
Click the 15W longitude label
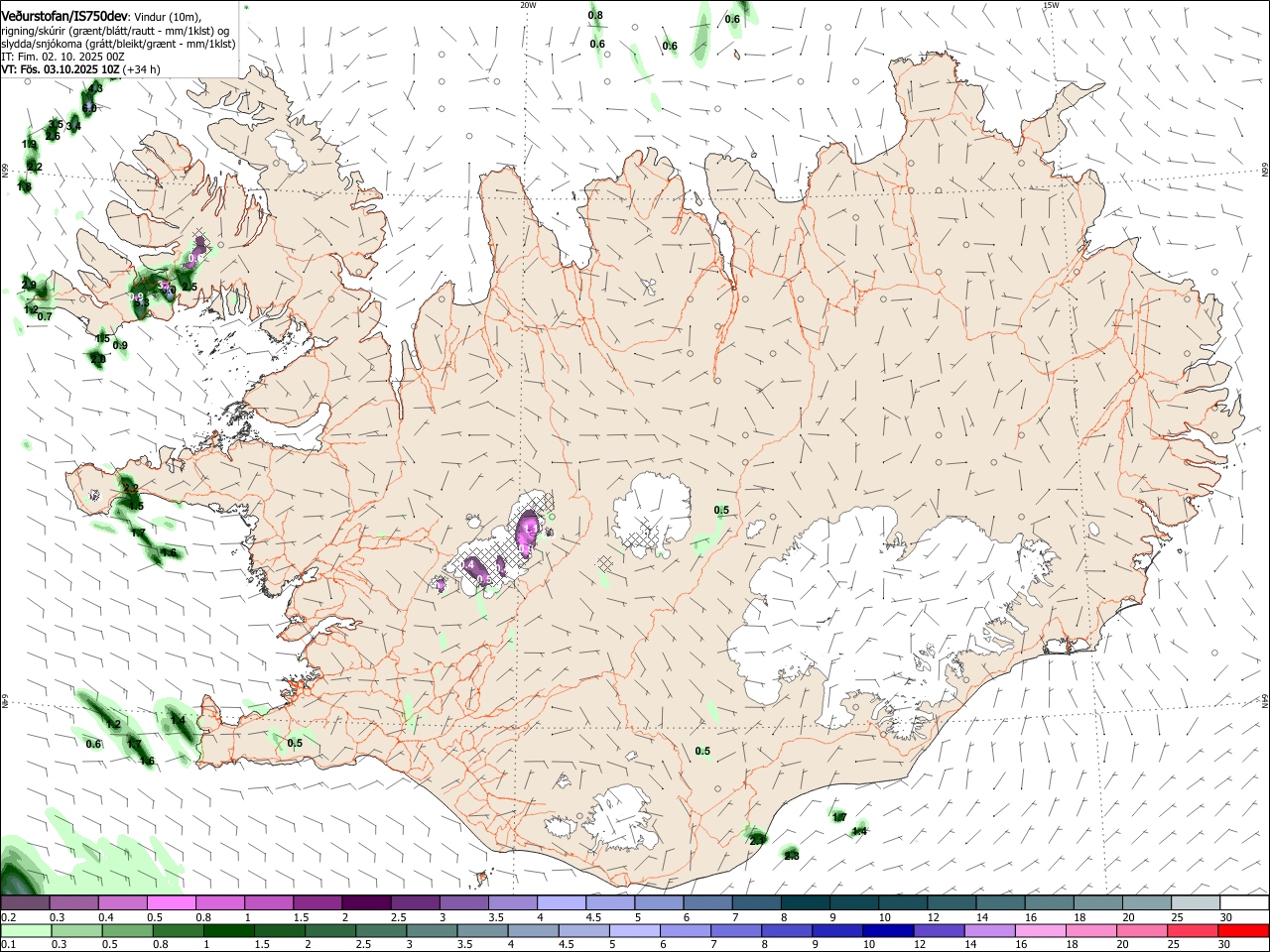tap(1051, 5)
